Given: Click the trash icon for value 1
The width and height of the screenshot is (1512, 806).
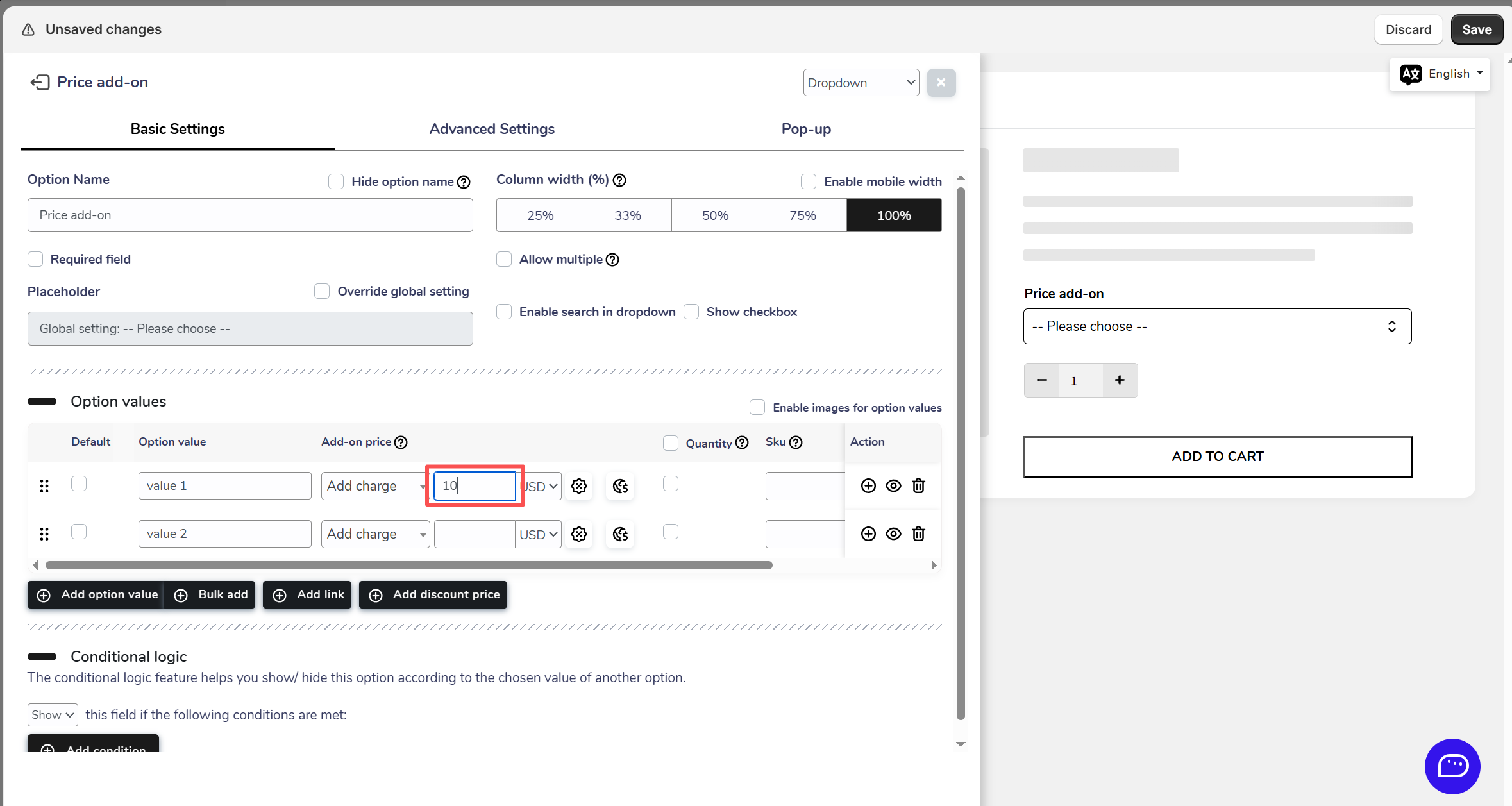Looking at the screenshot, I should click(918, 486).
